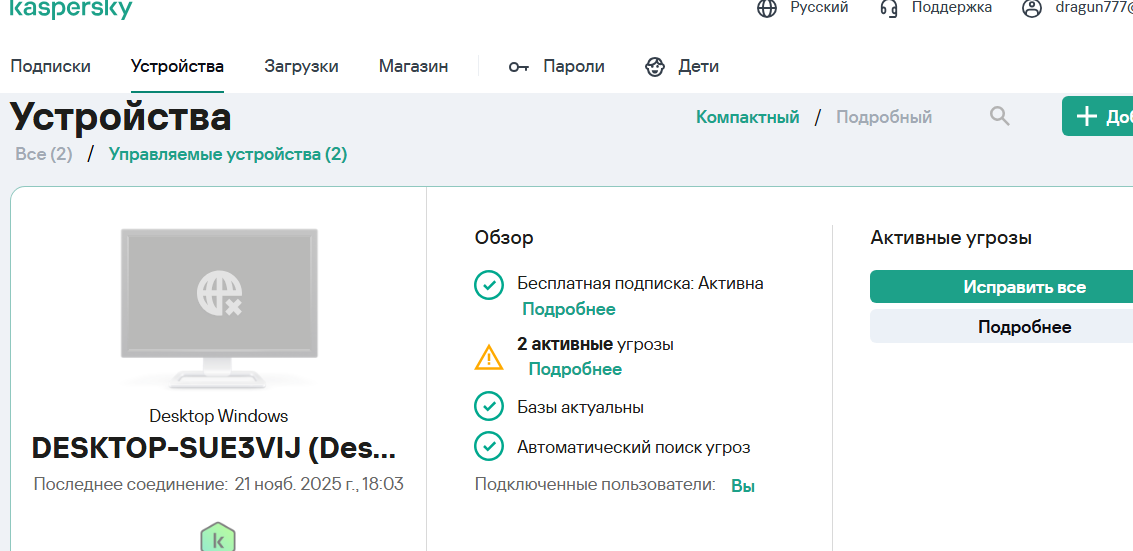
Task: Click the Базы актуальны status text
Action: point(580,407)
